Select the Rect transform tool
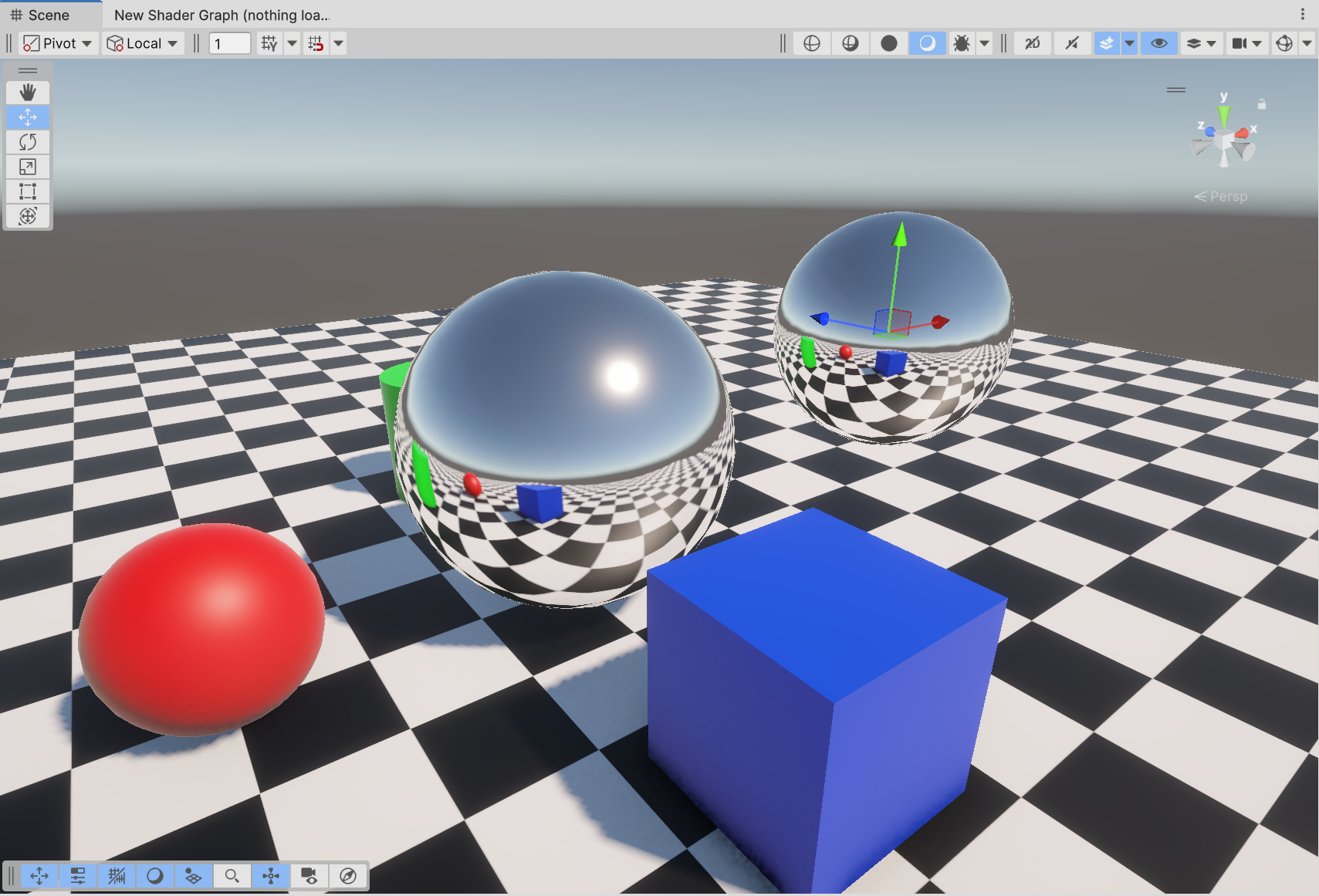 [x=28, y=191]
